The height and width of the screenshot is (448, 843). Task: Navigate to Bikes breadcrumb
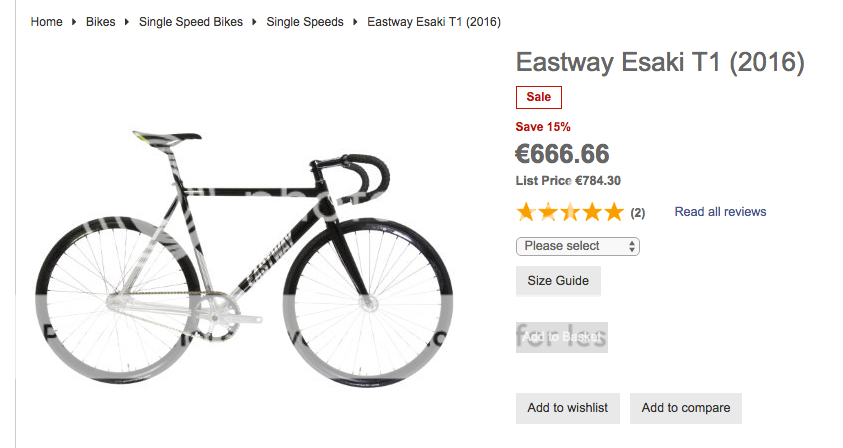100,22
